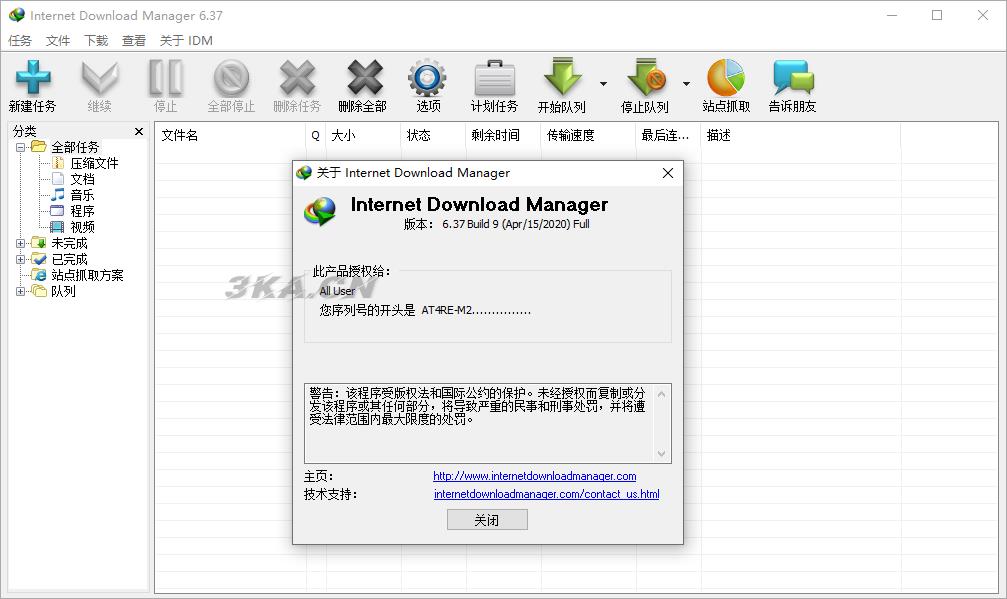Click the 新建任务 (new task) plus icon
The height and width of the screenshot is (599, 1007).
[33, 77]
